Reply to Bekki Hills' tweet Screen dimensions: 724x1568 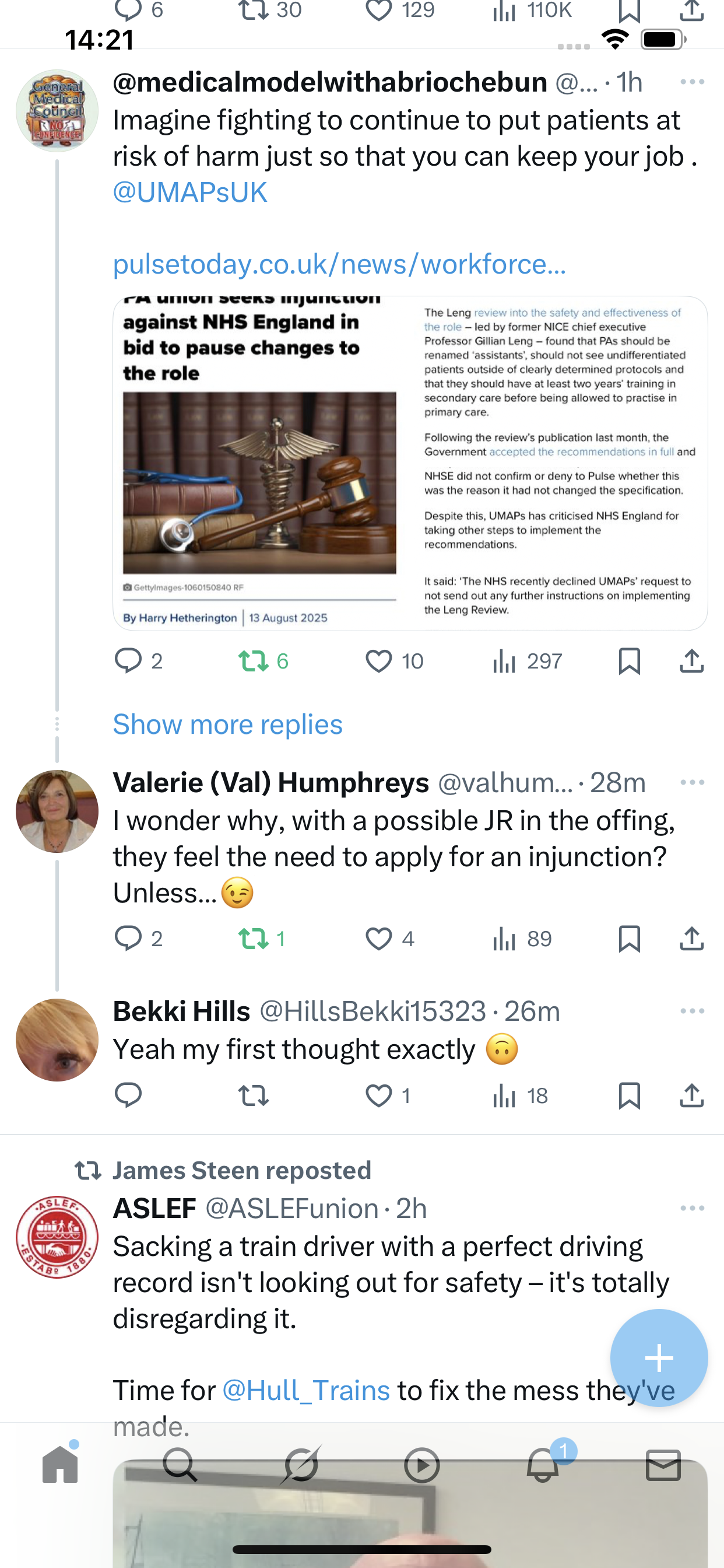(128, 1095)
